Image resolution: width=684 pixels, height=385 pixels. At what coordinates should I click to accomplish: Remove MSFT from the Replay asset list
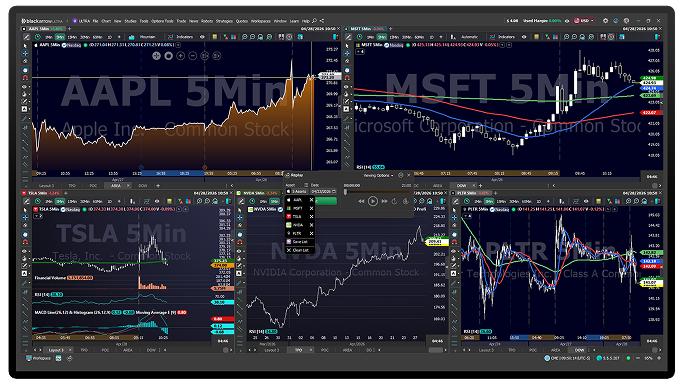(311, 208)
